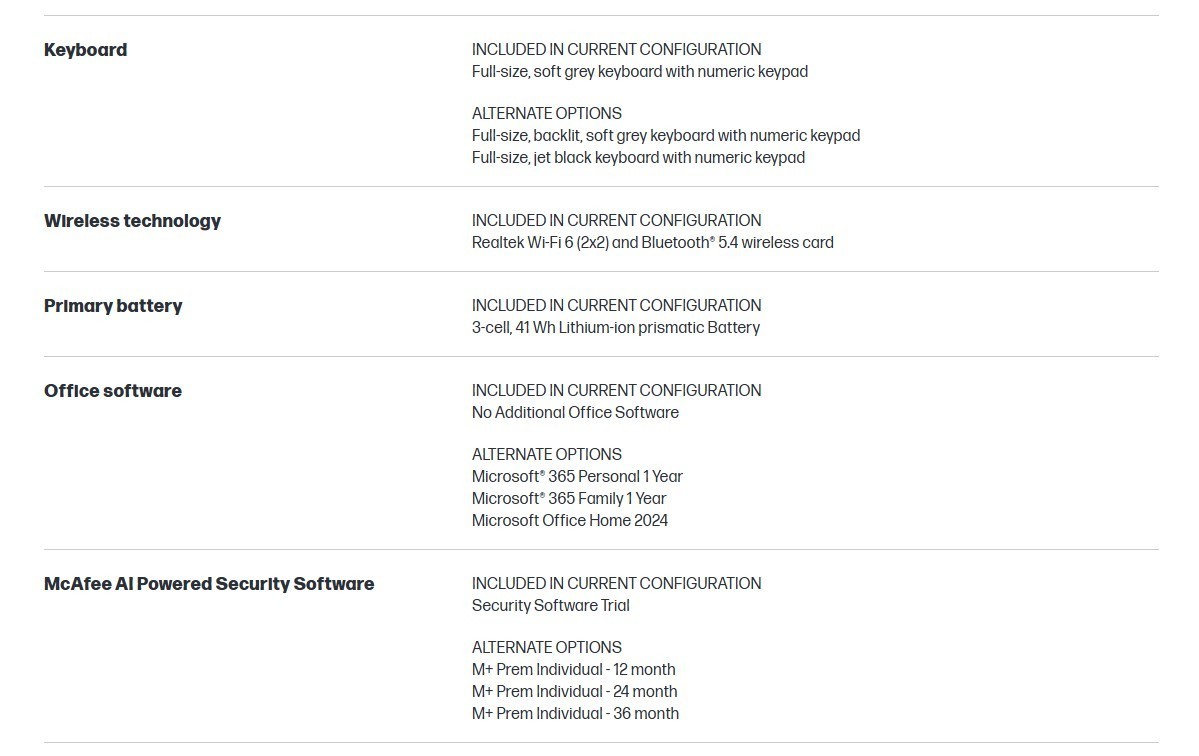Click the Wireless technology heading
This screenshot has width=1199, height=756.
(x=132, y=221)
